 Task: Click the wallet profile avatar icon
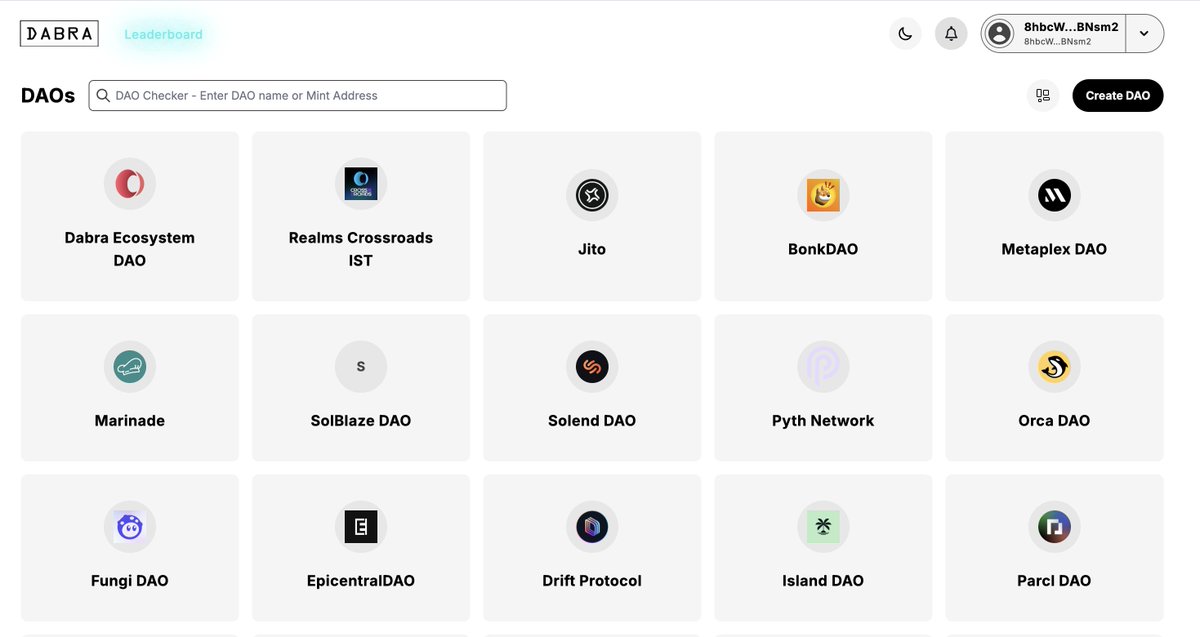coord(1000,34)
